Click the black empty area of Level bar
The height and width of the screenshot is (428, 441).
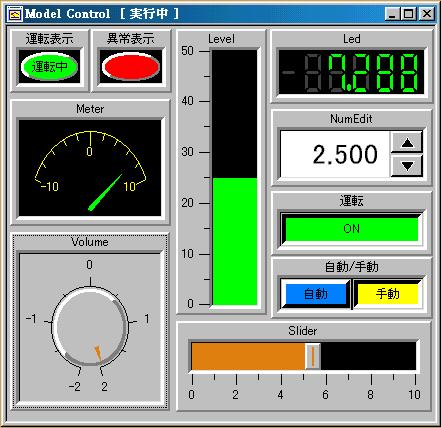point(235,114)
